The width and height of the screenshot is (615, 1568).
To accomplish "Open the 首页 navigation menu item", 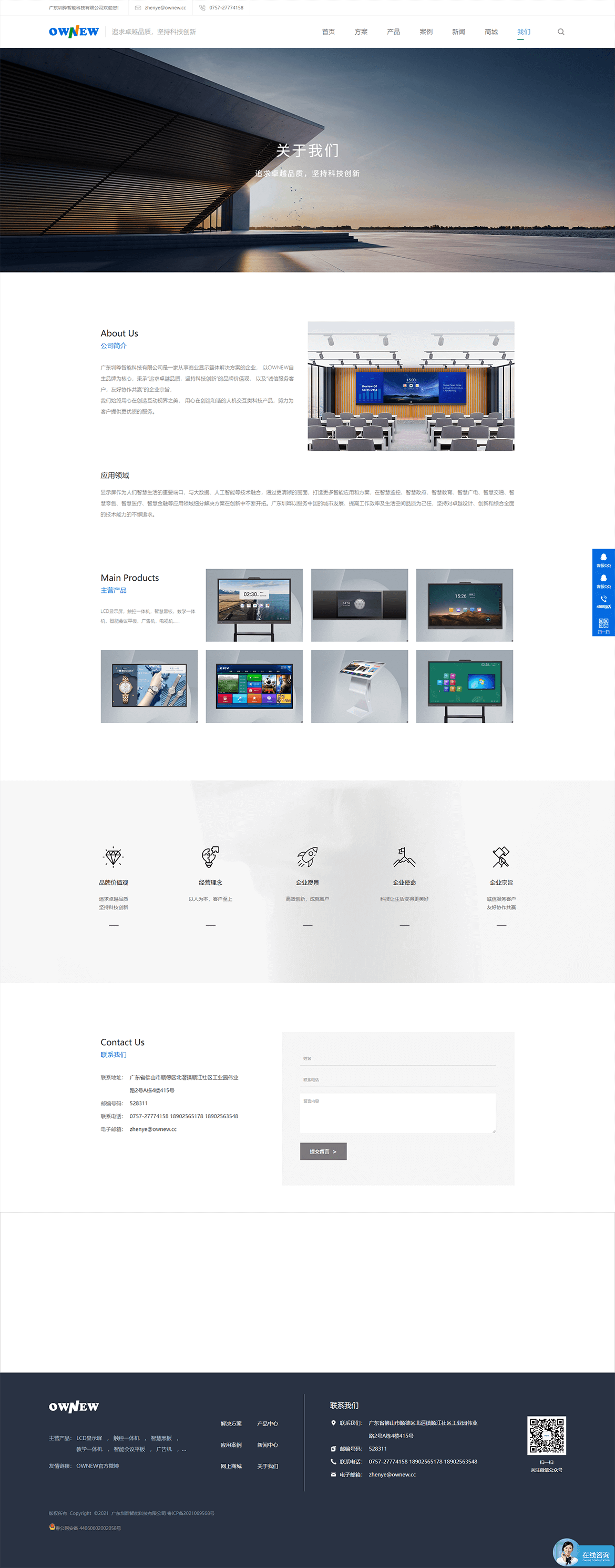I will [328, 32].
